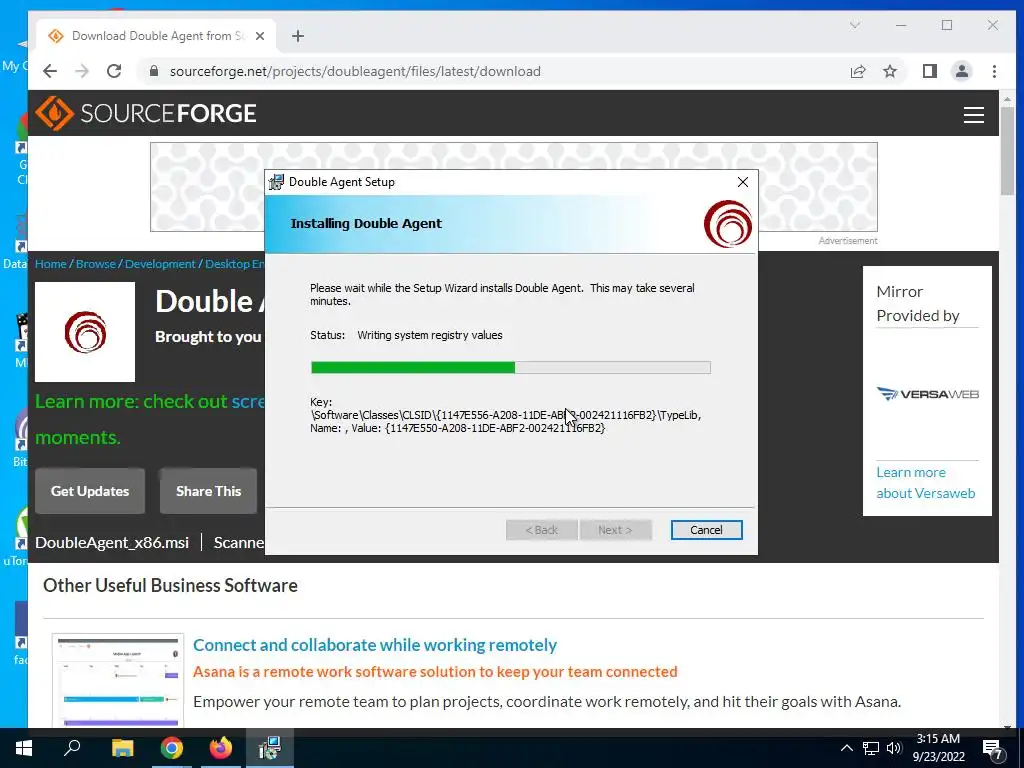Screen dimensions: 1024x768
Task: Click the Double Agent swirl logo in installer
Action: click(728, 224)
